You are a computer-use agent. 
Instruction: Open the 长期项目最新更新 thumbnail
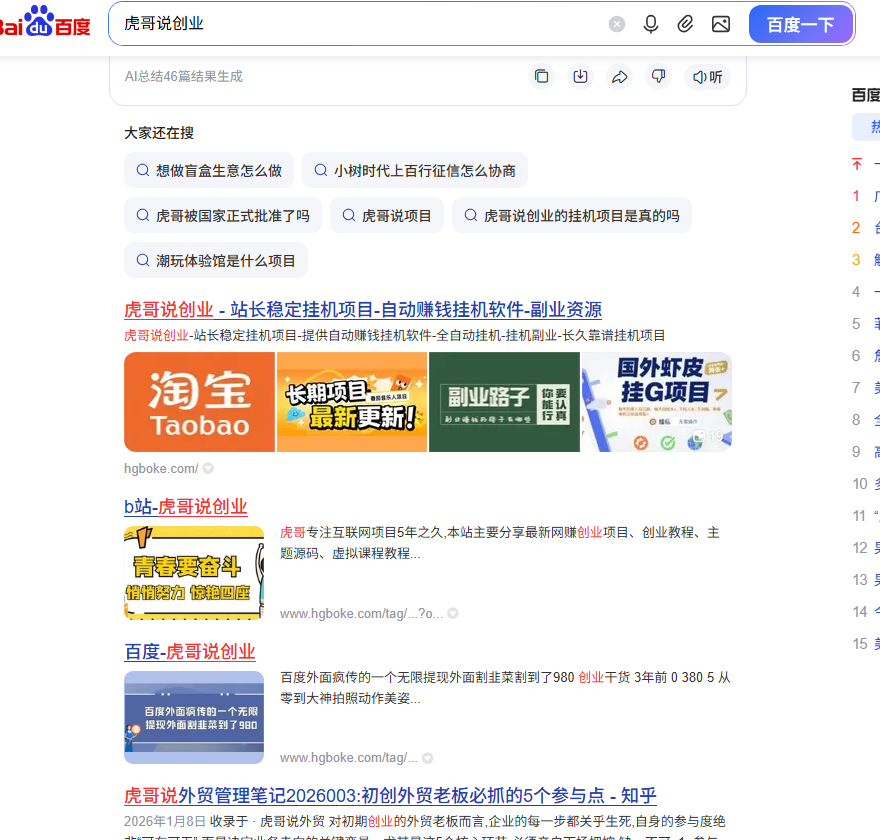point(352,402)
